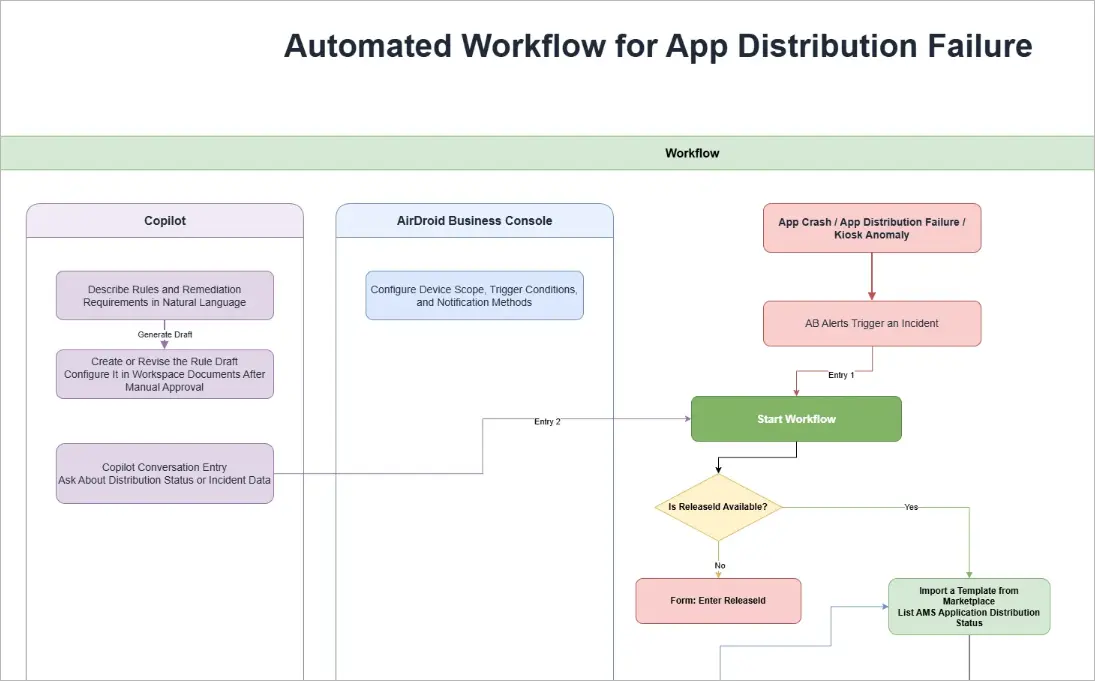Select the green Workflow header bar
This screenshot has width=1095, height=681.
[x=548, y=153]
